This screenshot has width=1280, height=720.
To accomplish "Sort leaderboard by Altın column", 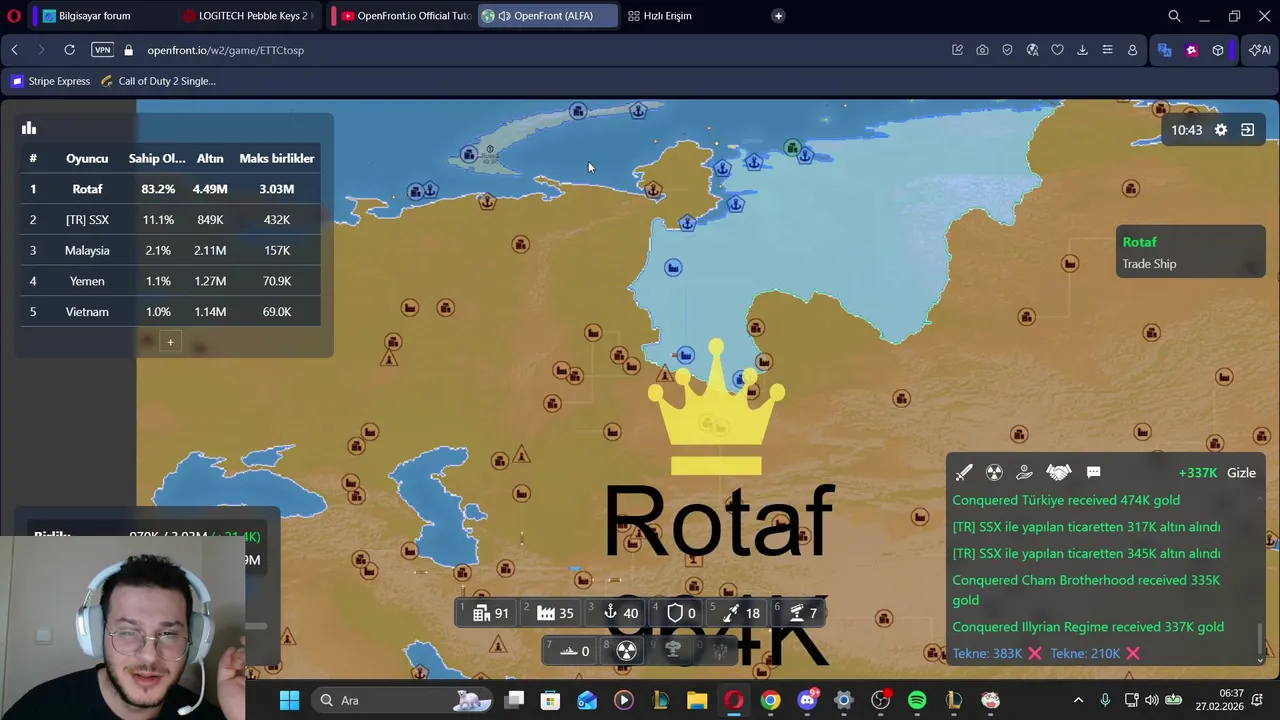I will (210, 158).
